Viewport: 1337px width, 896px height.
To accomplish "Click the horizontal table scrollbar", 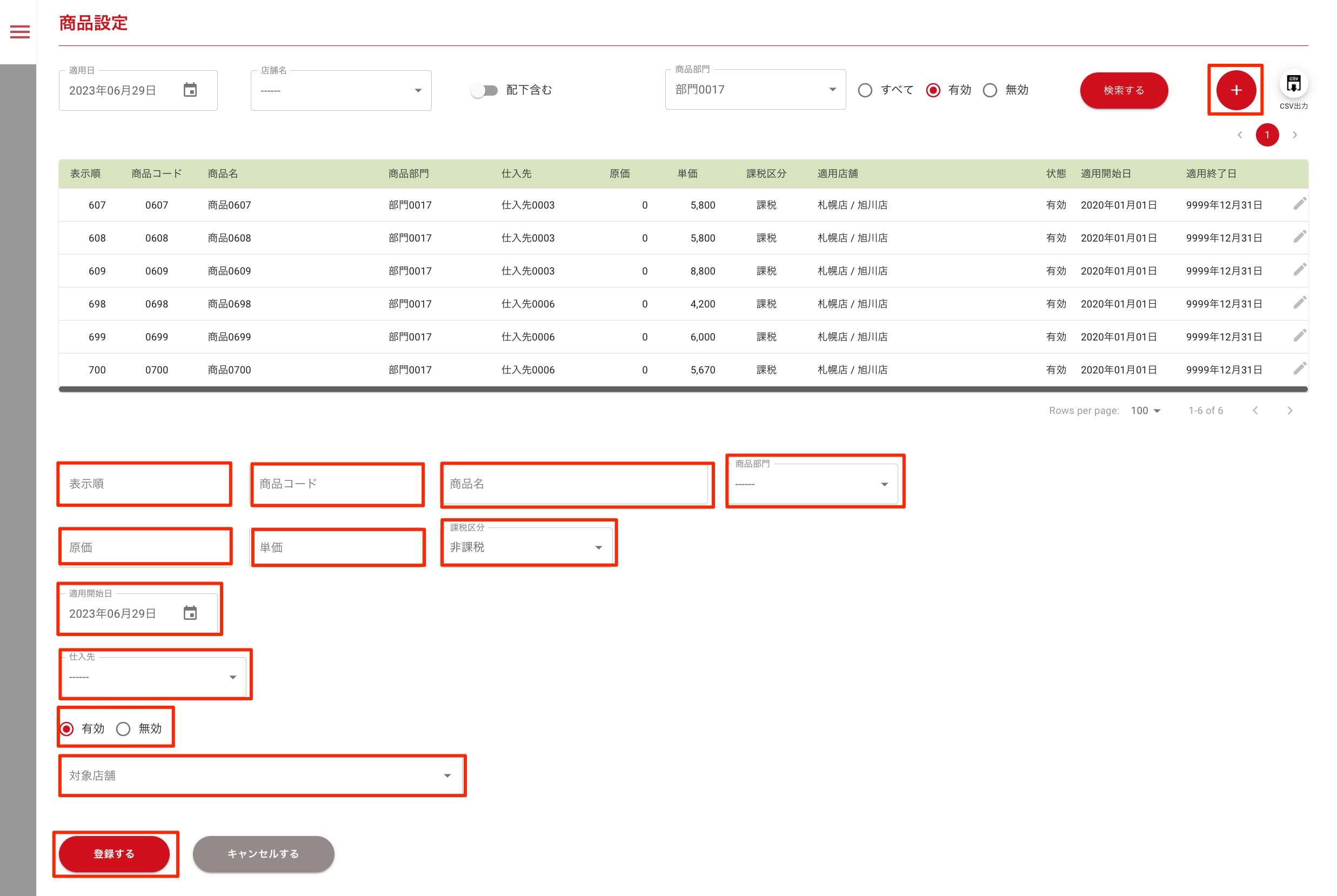I will coord(683,389).
